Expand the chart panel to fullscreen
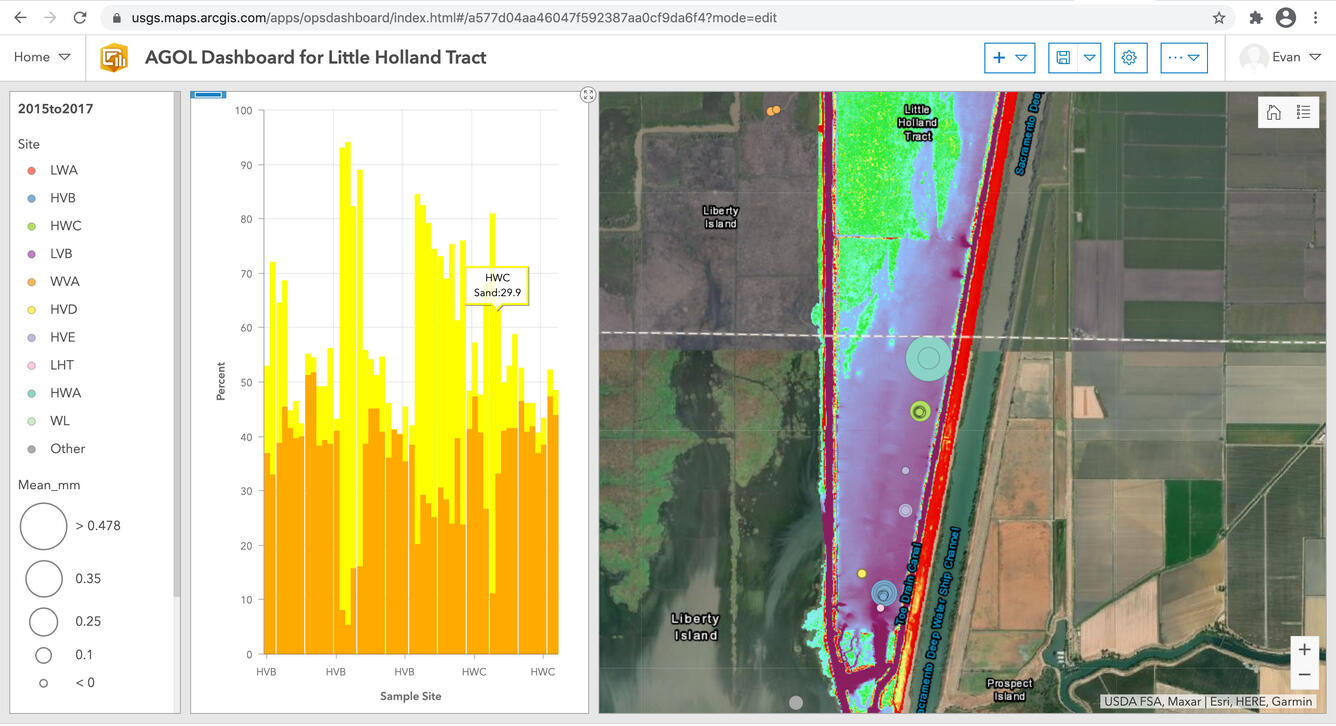Image resolution: width=1336 pixels, height=726 pixels. click(588, 94)
